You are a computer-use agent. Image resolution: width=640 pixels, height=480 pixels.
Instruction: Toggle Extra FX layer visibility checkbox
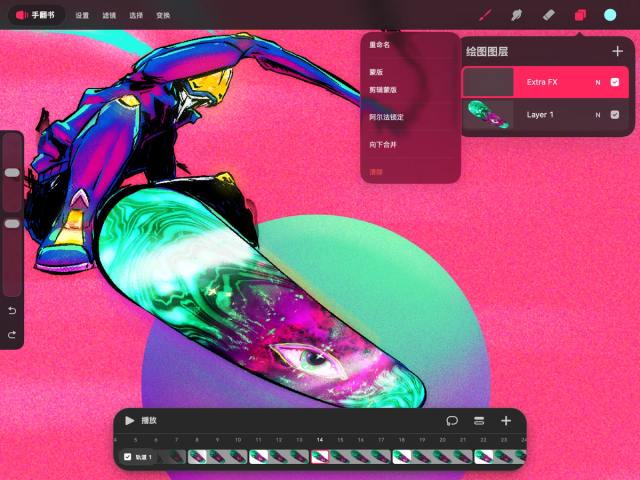[615, 82]
